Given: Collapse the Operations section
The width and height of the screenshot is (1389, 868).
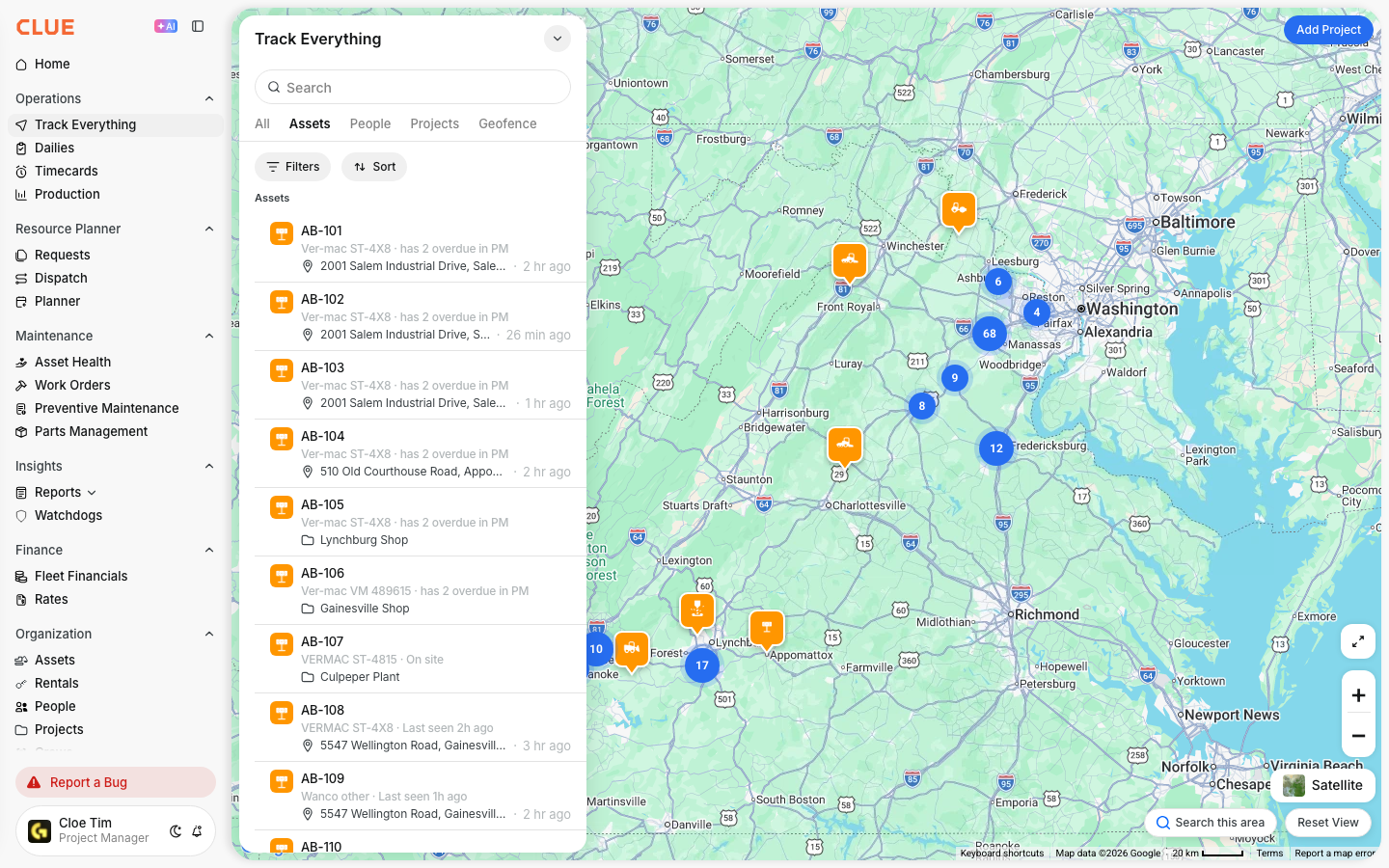Looking at the screenshot, I should [209, 98].
